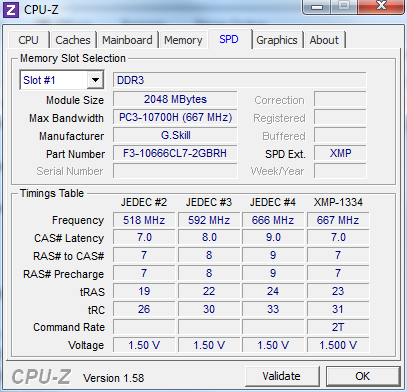Image resolution: width=407 pixels, height=392 pixels.
Task: Click the XMP 1.500 V voltage cell
Action: click(x=338, y=345)
